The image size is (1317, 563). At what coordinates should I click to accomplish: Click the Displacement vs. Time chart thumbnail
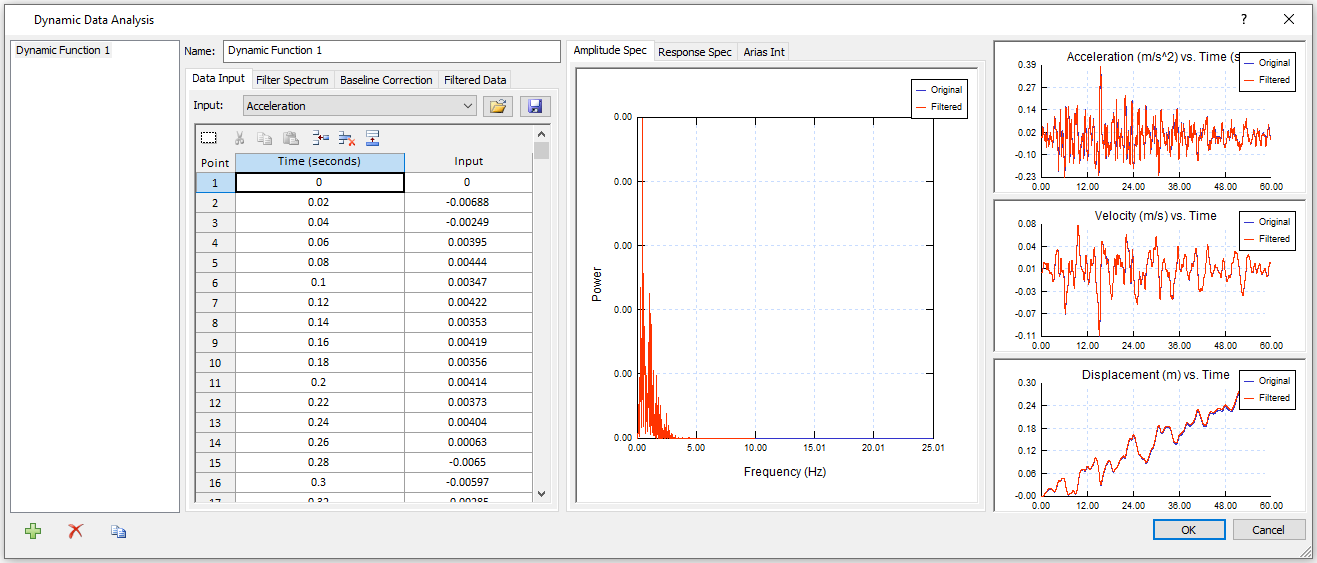click(x=1149, y=436)
